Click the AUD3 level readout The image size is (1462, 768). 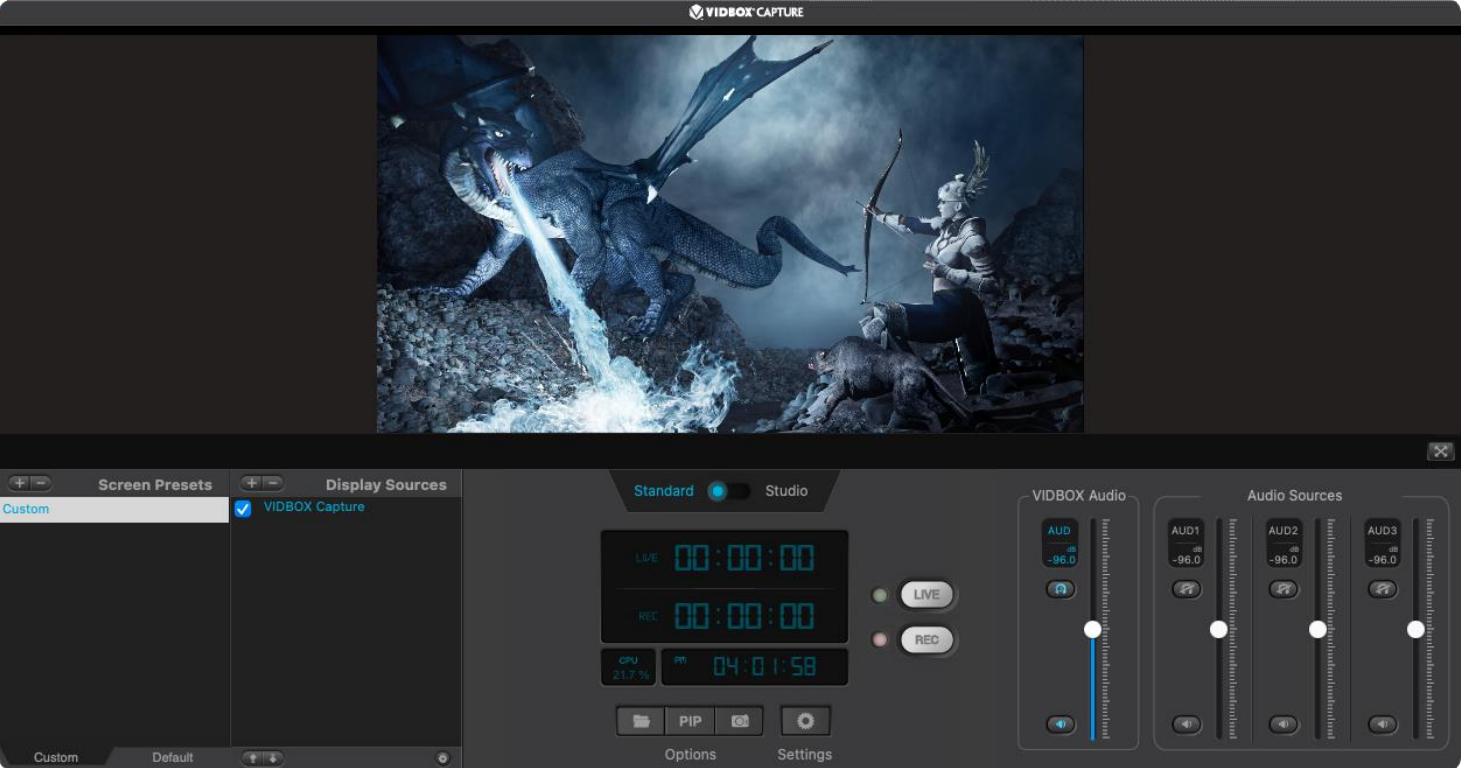coord(1382,544)
